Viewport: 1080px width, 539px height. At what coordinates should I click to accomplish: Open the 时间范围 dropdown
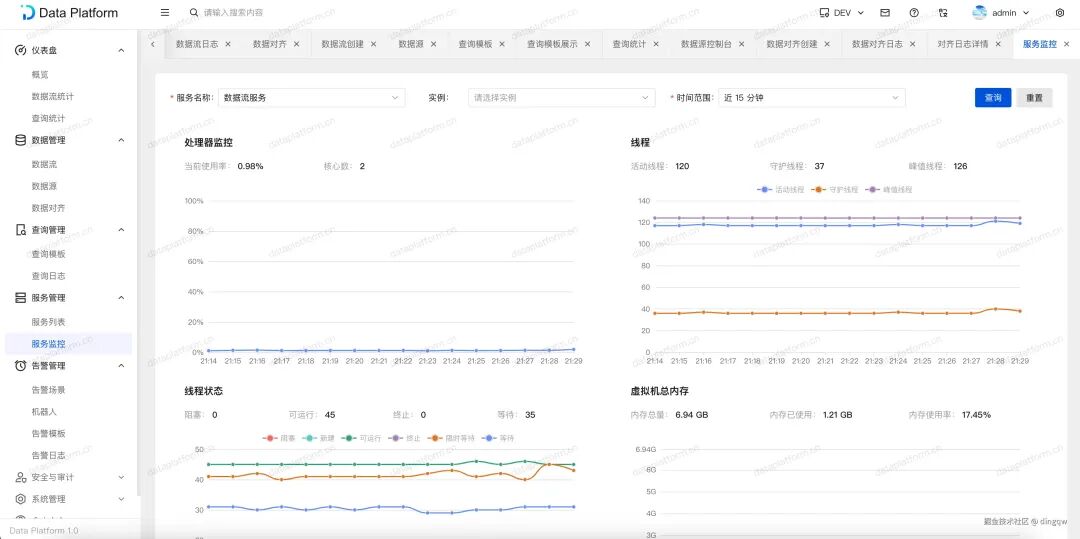tap(811, 98)
